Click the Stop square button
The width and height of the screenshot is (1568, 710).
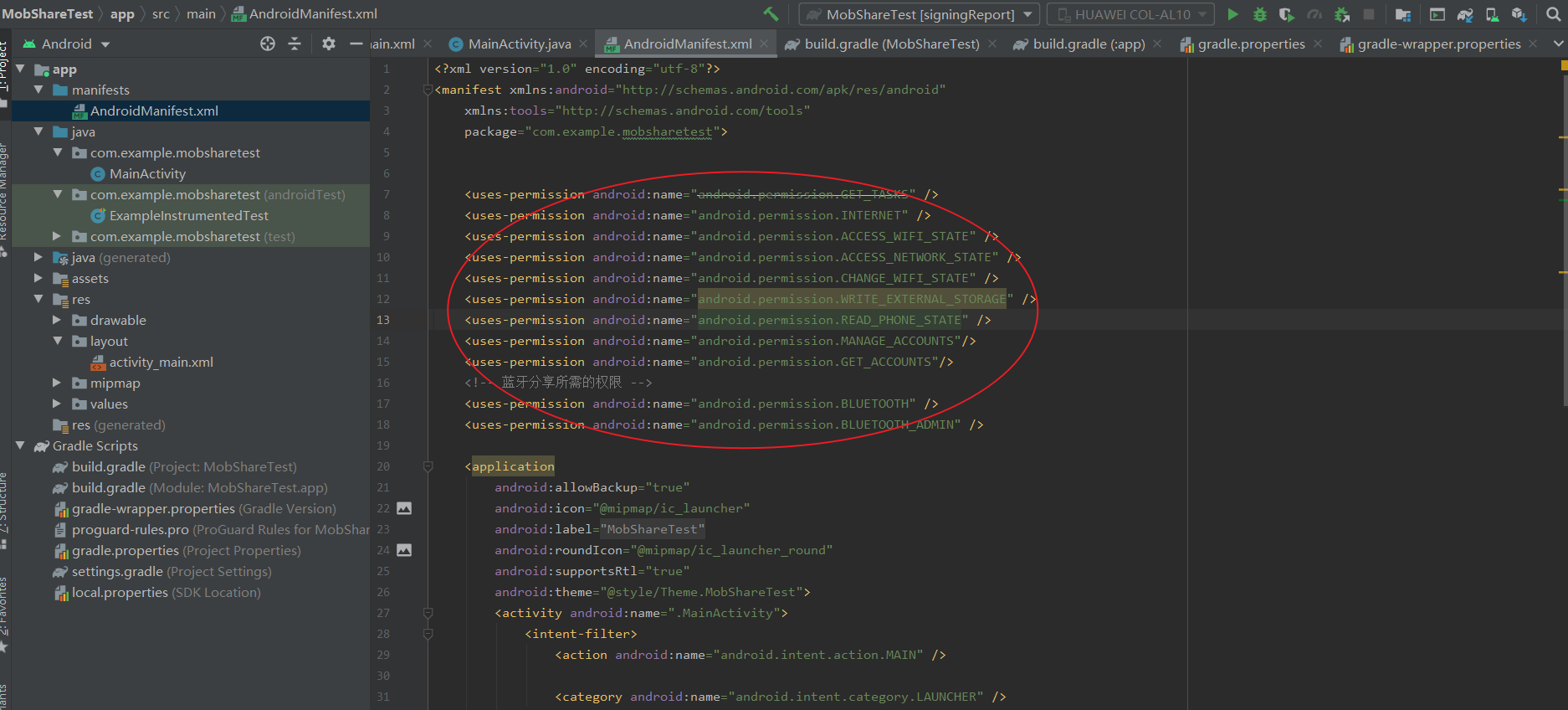pyautogui.click(x=1369, y=14)
